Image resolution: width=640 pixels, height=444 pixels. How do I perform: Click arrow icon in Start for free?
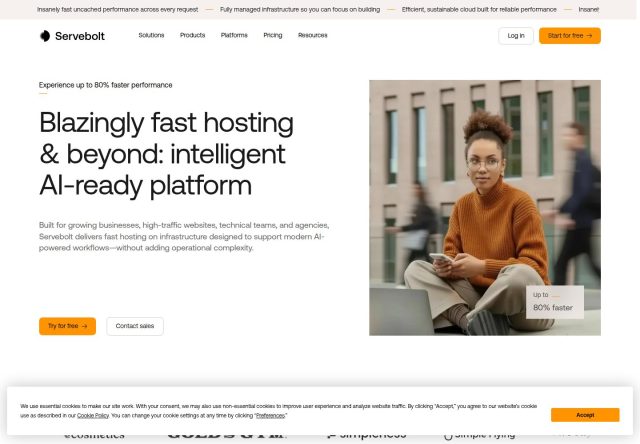589,36
